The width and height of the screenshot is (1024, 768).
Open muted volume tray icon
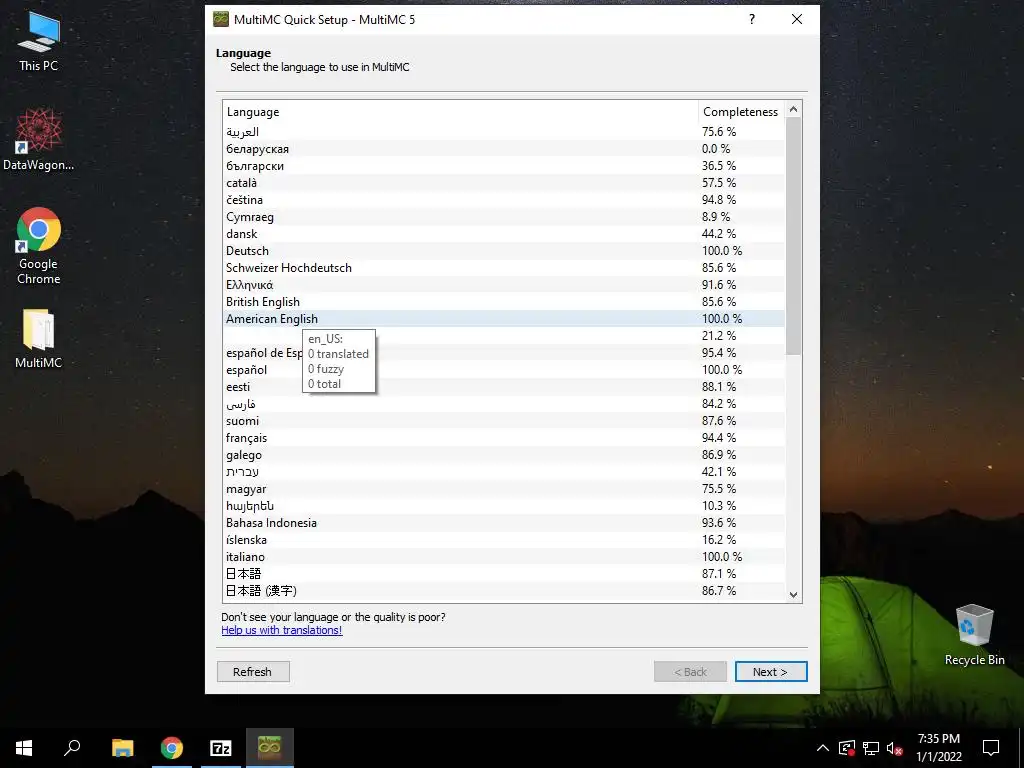point(894,748)
